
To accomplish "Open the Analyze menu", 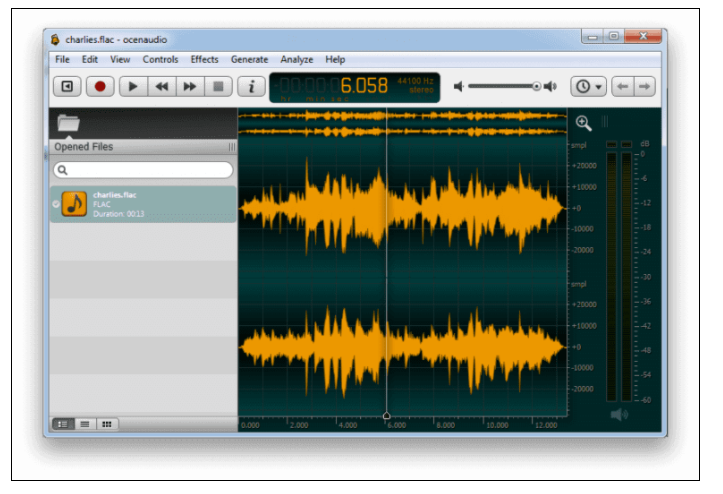I will coord(296,60).
